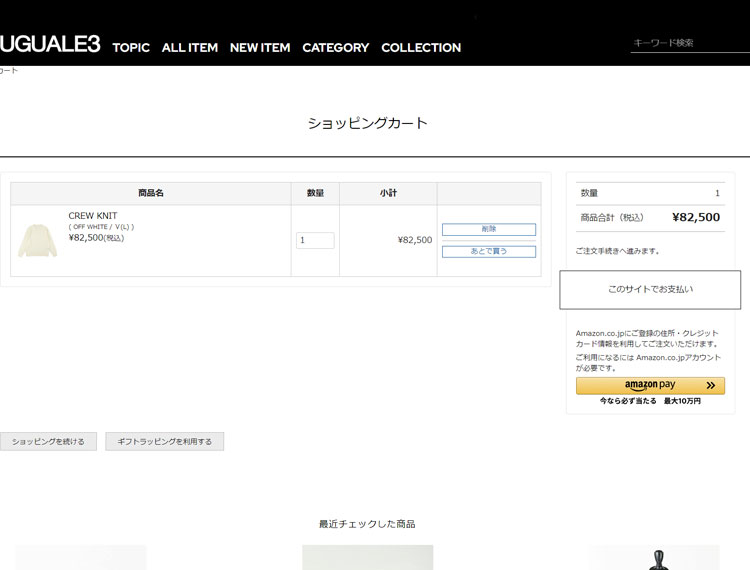Viewport: 750px width, 570px height.
Task: Open the COLLECTION menu
Action: pos(421,48)
